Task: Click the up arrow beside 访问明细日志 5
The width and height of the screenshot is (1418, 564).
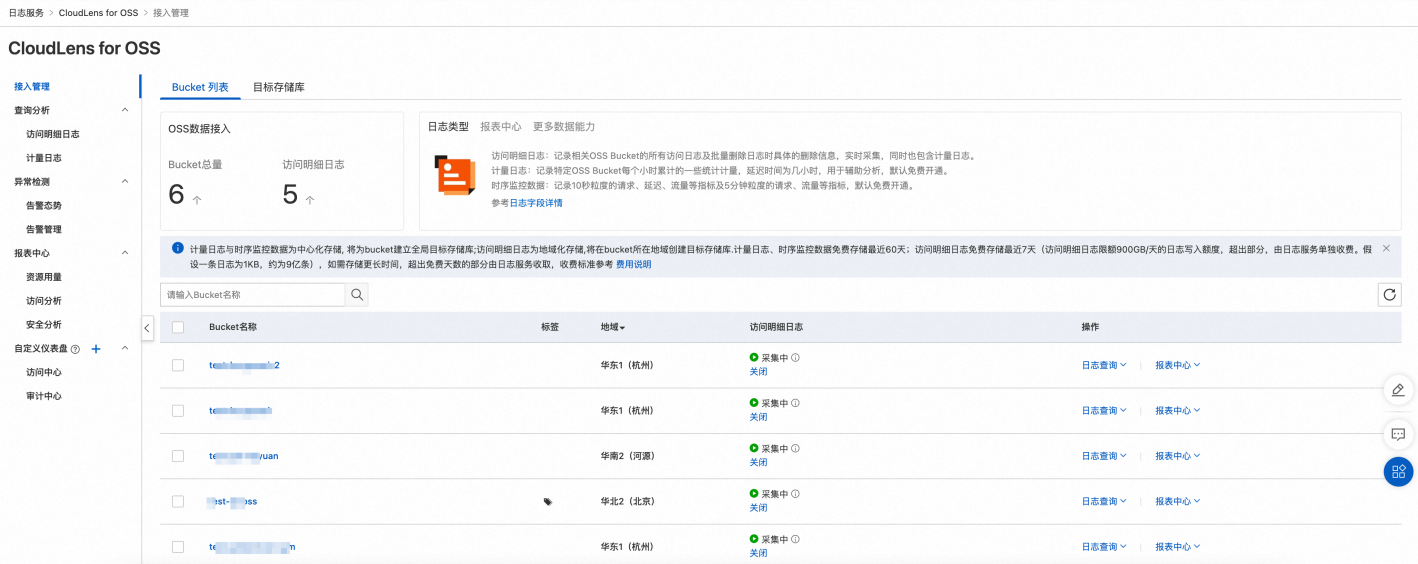Action: 310,200
